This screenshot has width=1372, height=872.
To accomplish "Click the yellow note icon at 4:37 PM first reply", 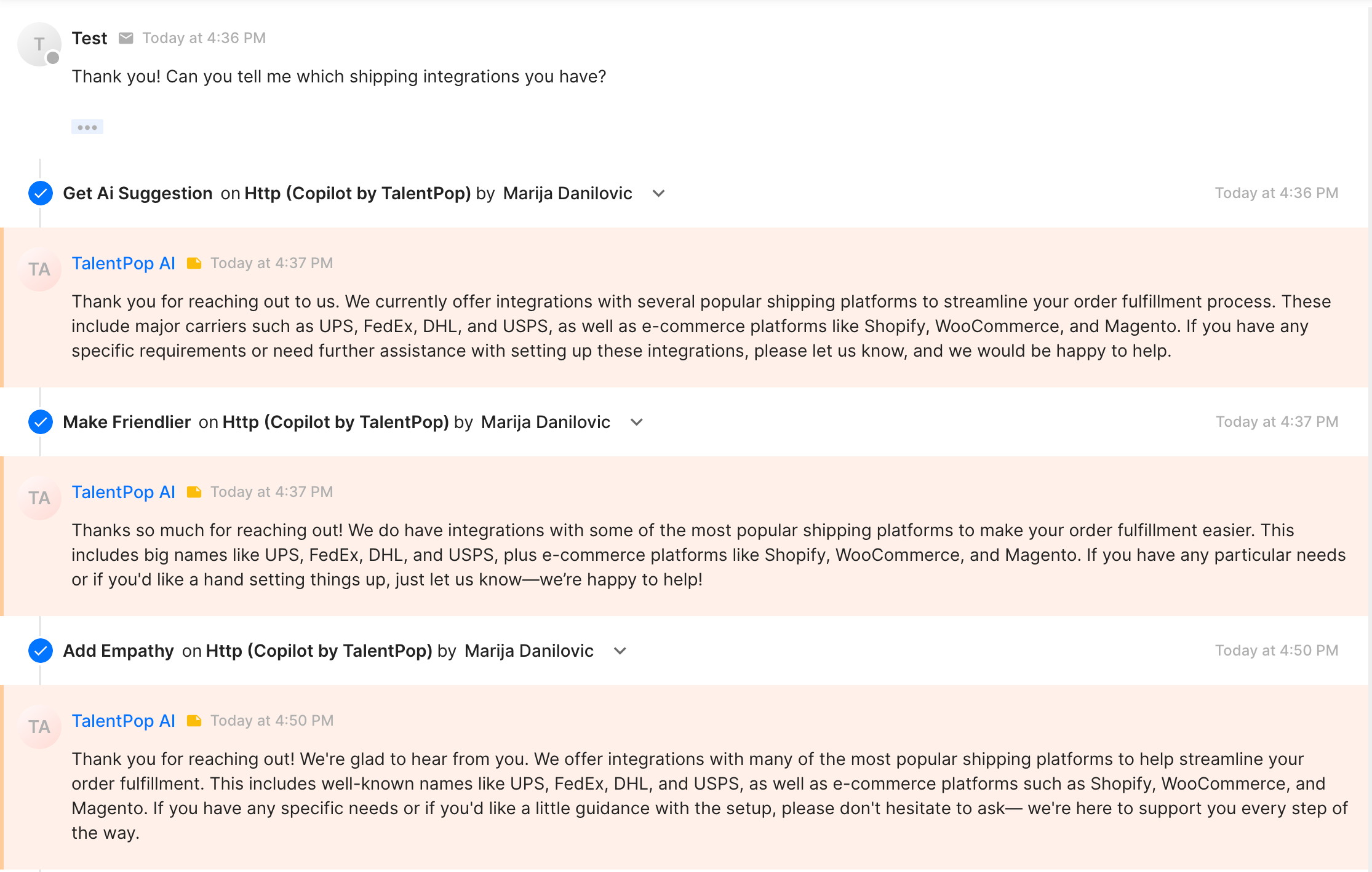I will pos(194,263).
